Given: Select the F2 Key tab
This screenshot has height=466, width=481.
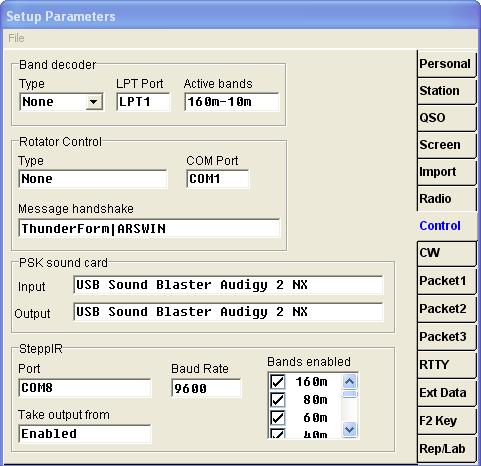Looking at the screenshot, I should point(446,421).
